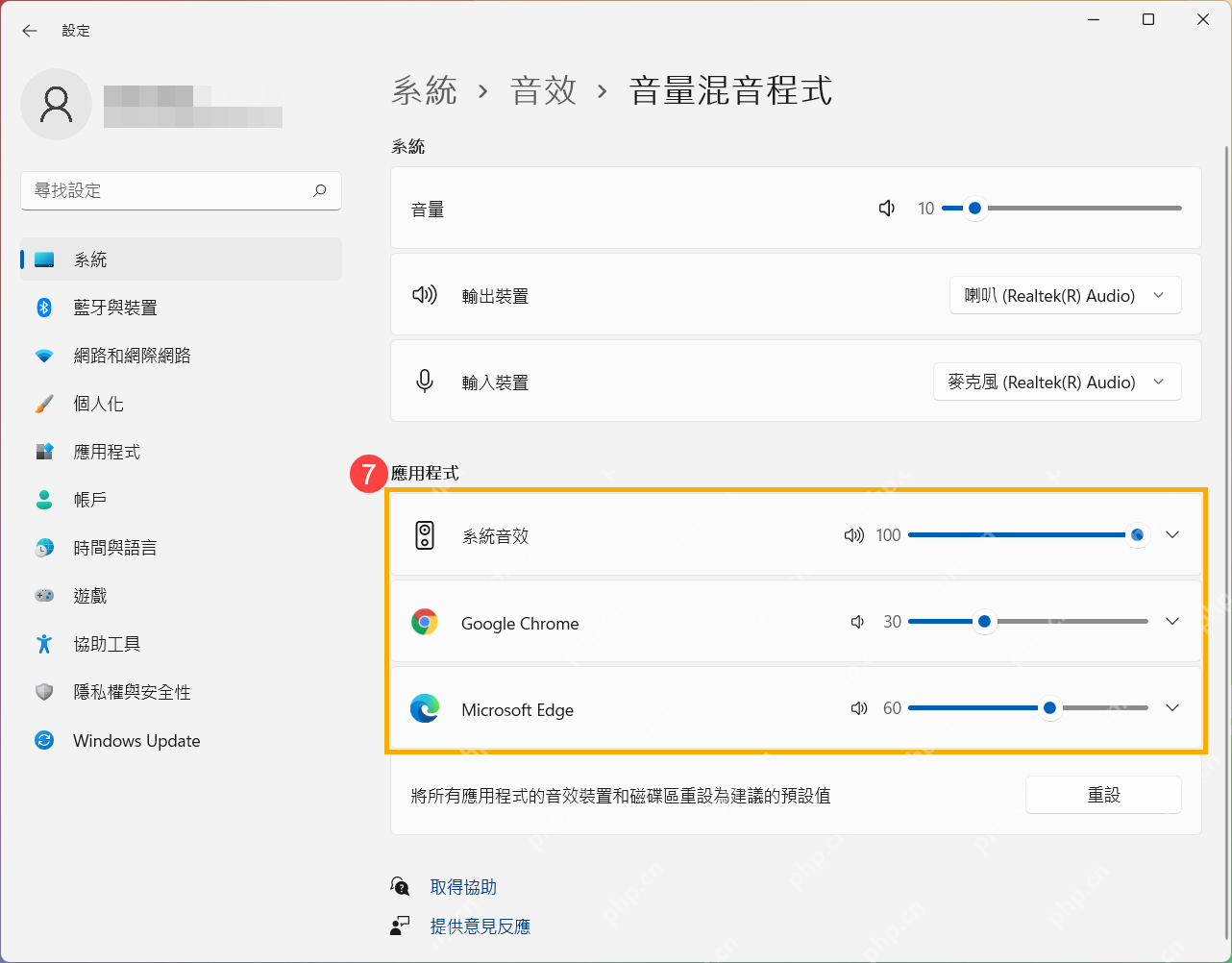
Task: Expand the Microsoft Edge row chevron
Action: [x=1172, y=708]
